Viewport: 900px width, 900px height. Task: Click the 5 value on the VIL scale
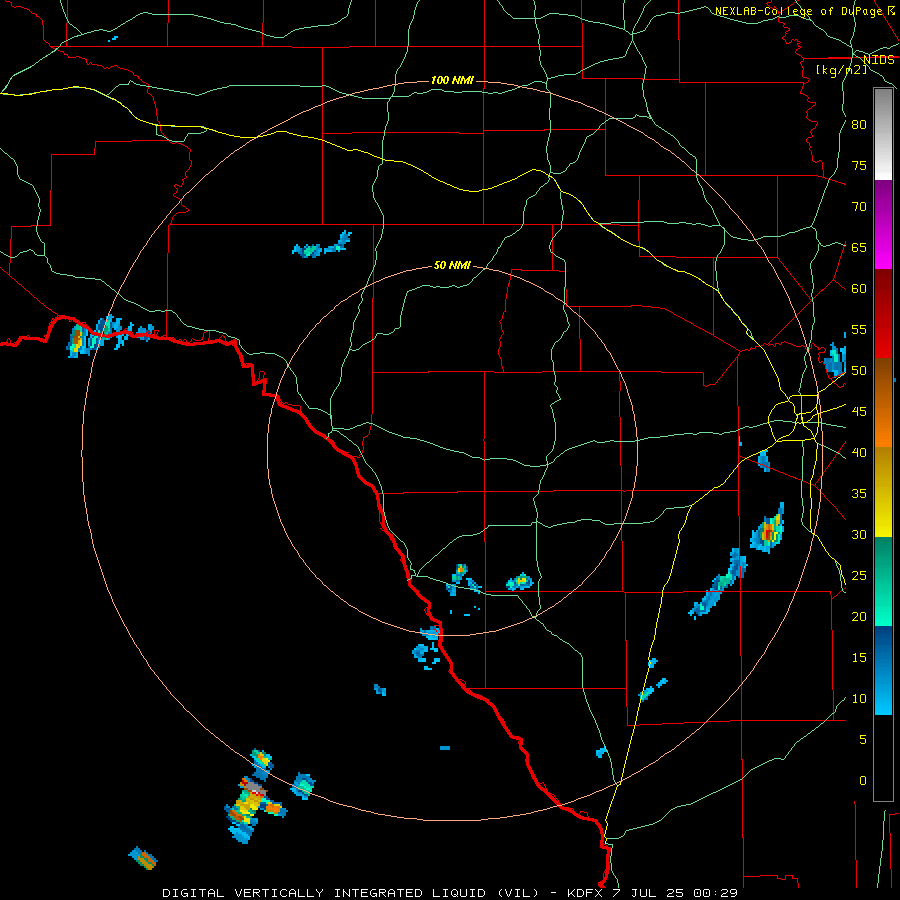pyautogui.click(x=863, y=740)
